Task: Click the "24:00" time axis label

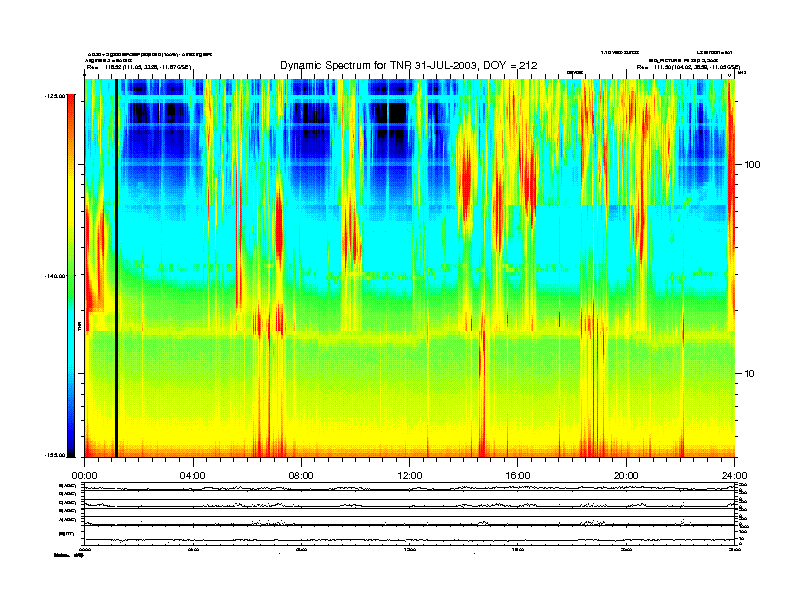Action: click(x=734, y=476)
